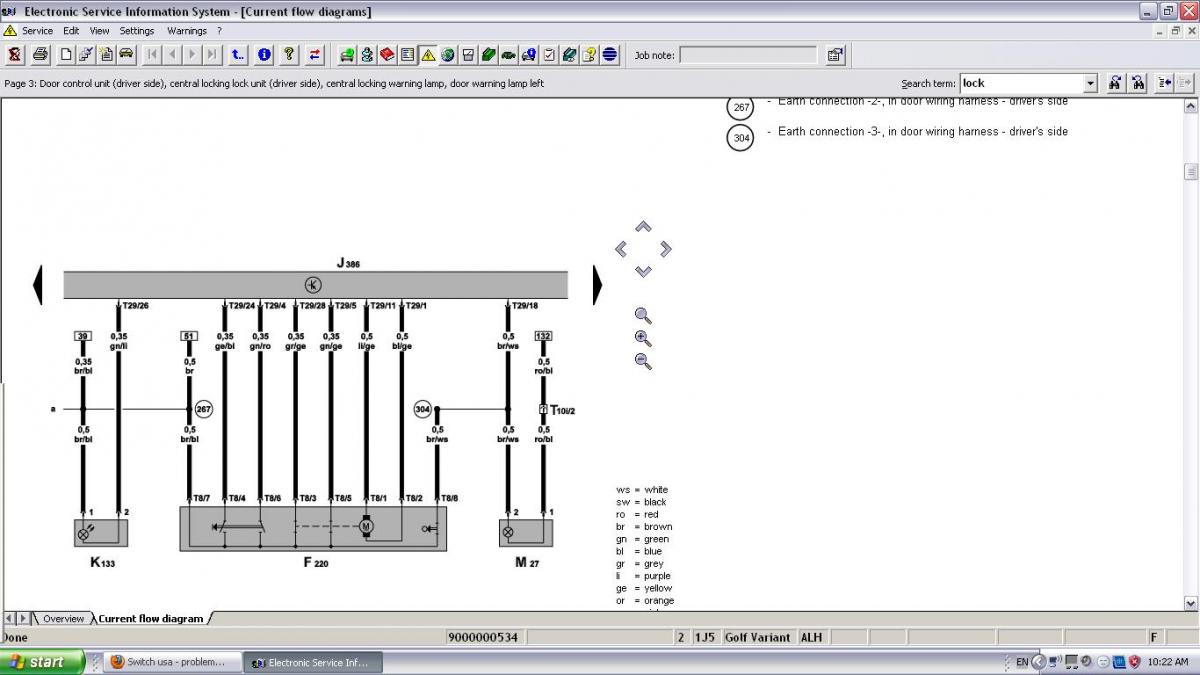Open the Warnings menu
This screenshot has width=1200, height=675.
pos(186,31)
